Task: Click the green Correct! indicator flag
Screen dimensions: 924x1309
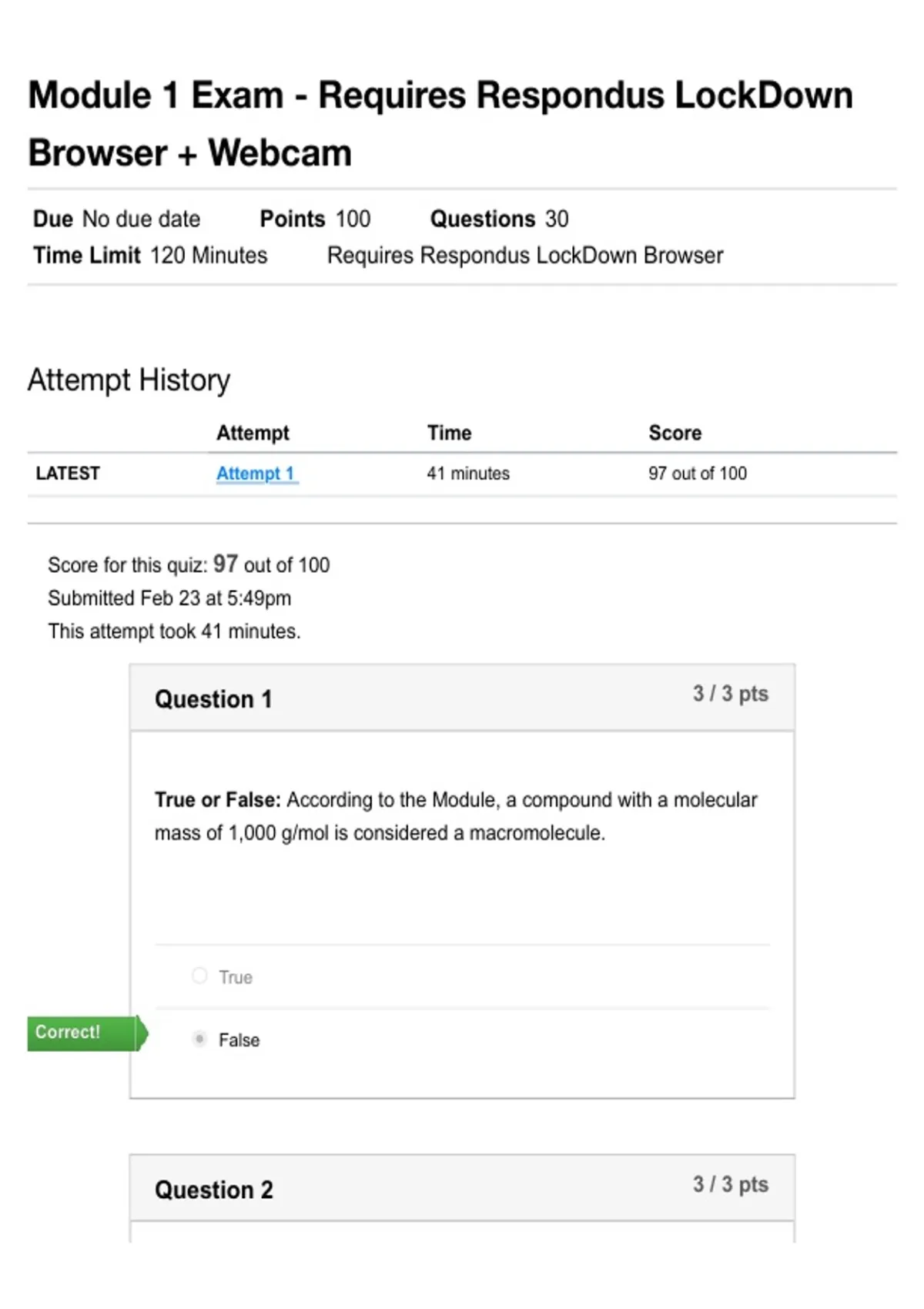Action: [87, 1033]
